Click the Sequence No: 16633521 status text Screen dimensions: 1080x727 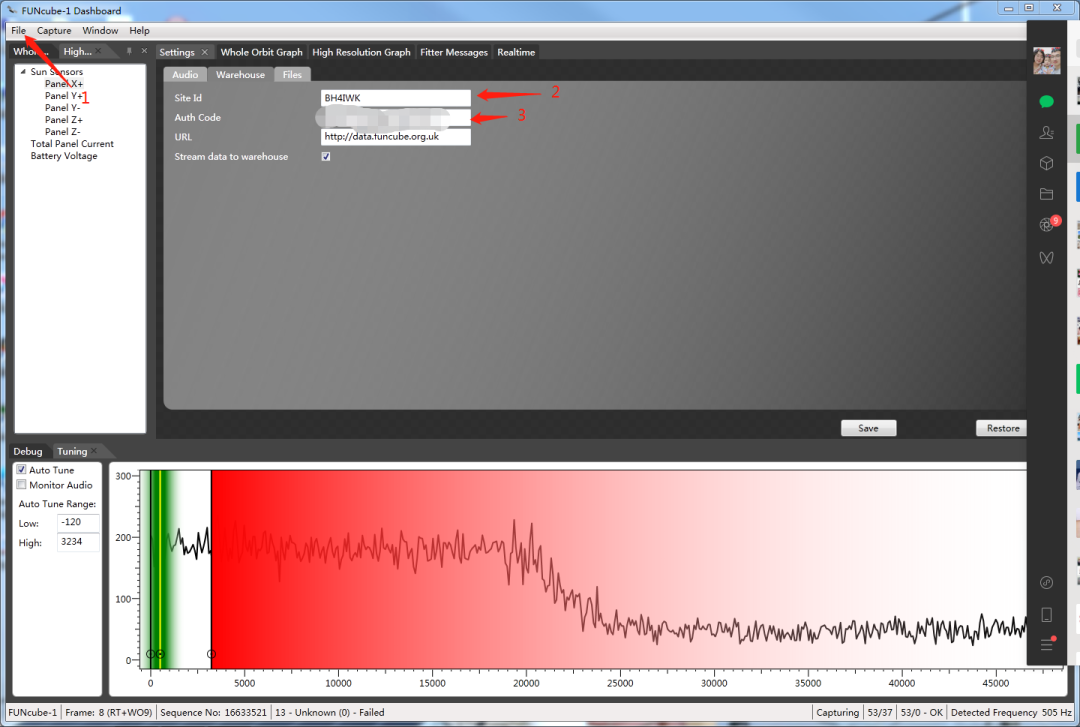click(213, 713)
